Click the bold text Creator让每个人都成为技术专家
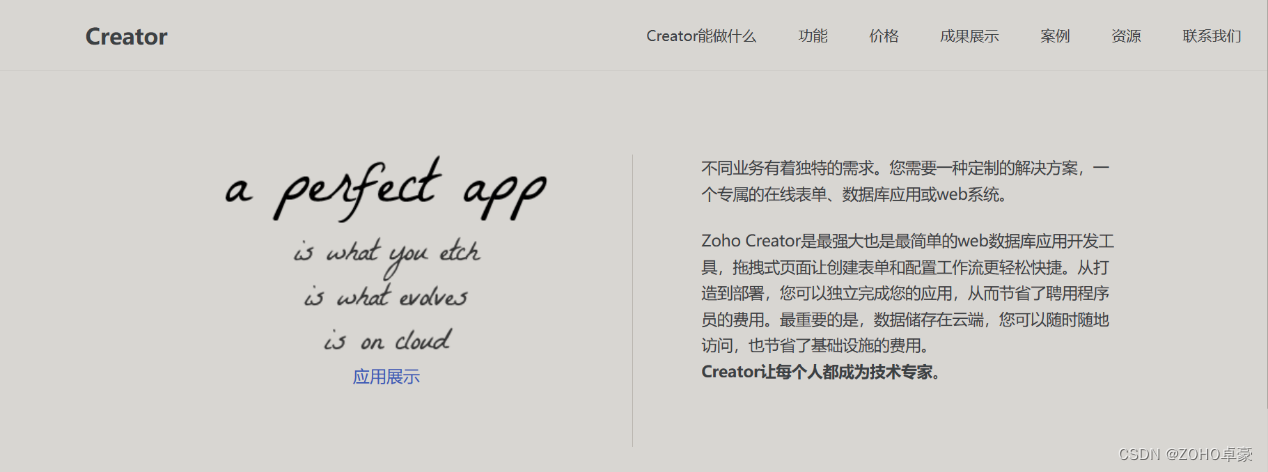The width and height of the screenshot is (1268, 472). tap(821, 372)
